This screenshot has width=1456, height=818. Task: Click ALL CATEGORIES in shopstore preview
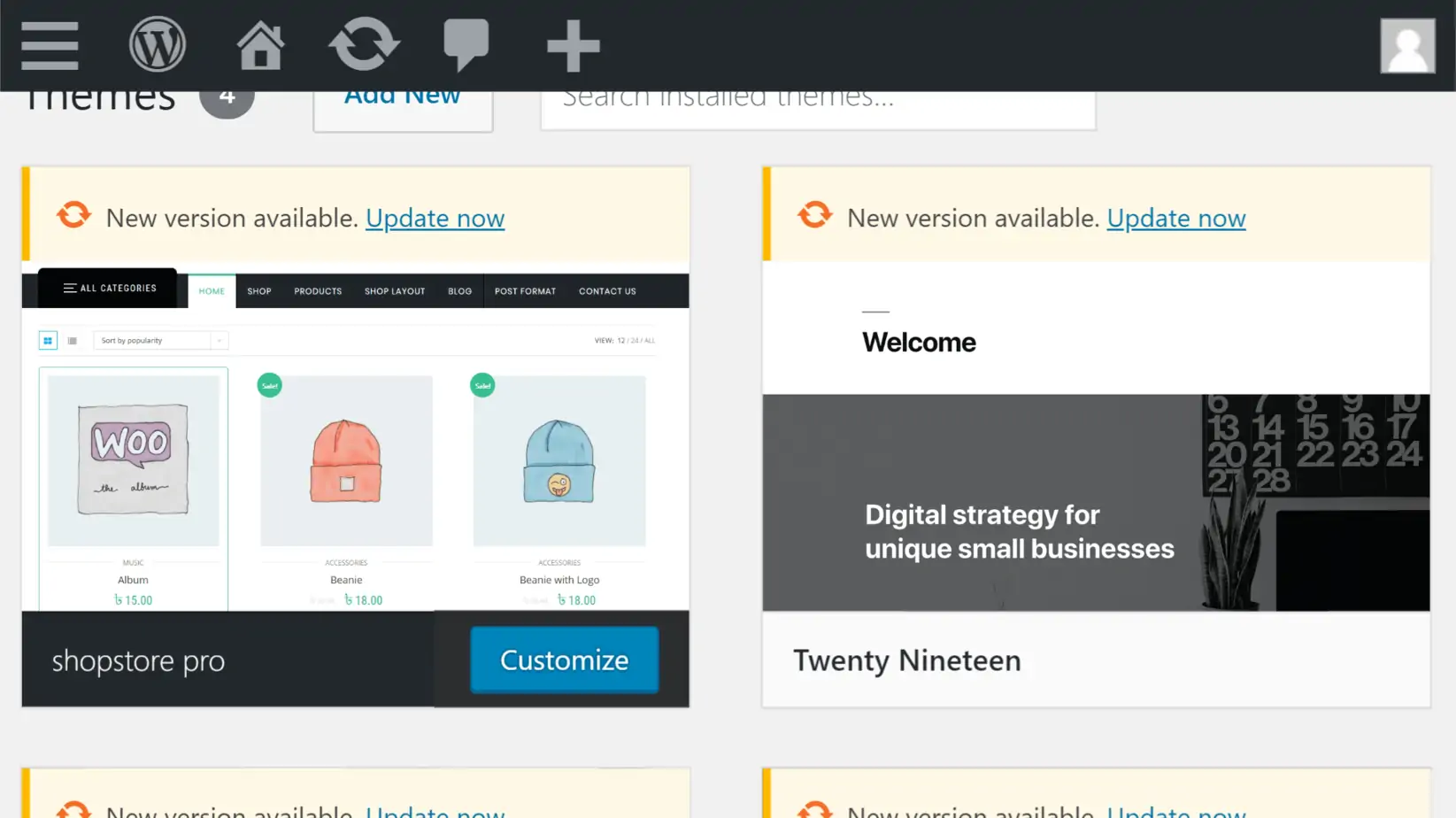pos(110,289)
